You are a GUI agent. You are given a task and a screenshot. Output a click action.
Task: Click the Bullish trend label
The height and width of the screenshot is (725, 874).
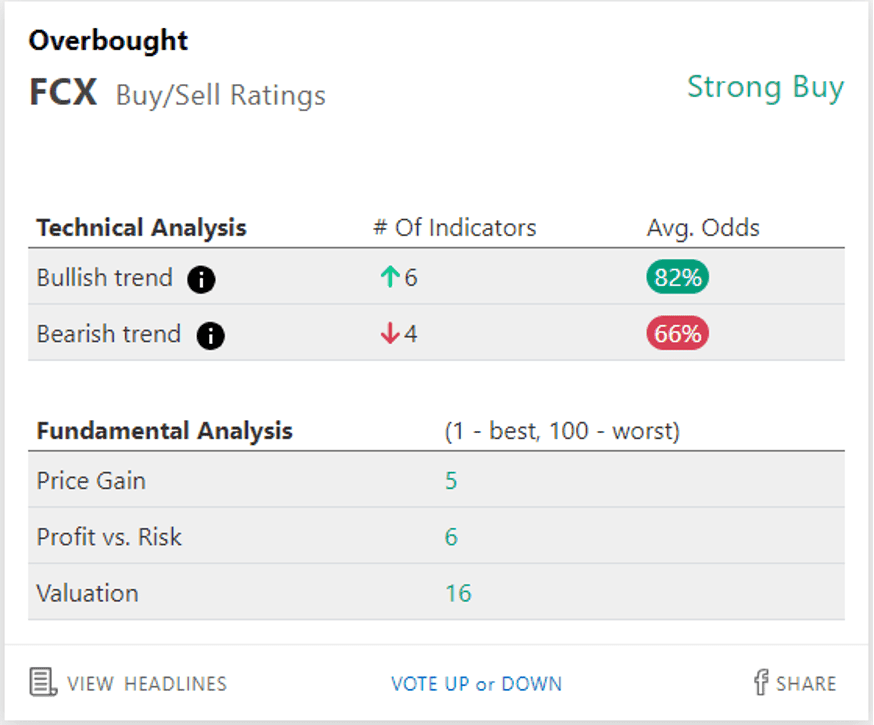tap(105, 278)
